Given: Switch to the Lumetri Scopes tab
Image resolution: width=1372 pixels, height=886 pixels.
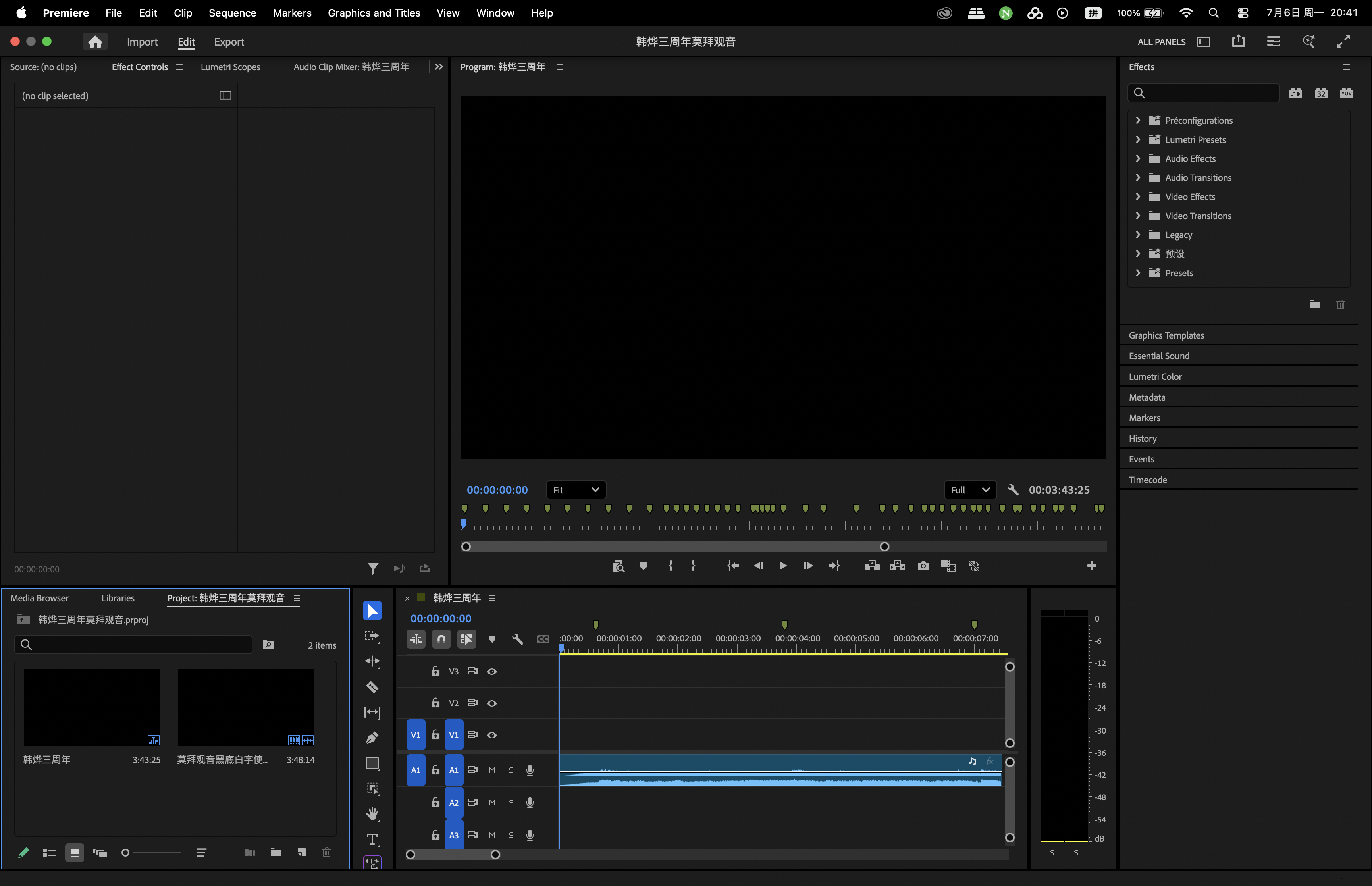Looking at the screenshot, I should tap(230, 67).
